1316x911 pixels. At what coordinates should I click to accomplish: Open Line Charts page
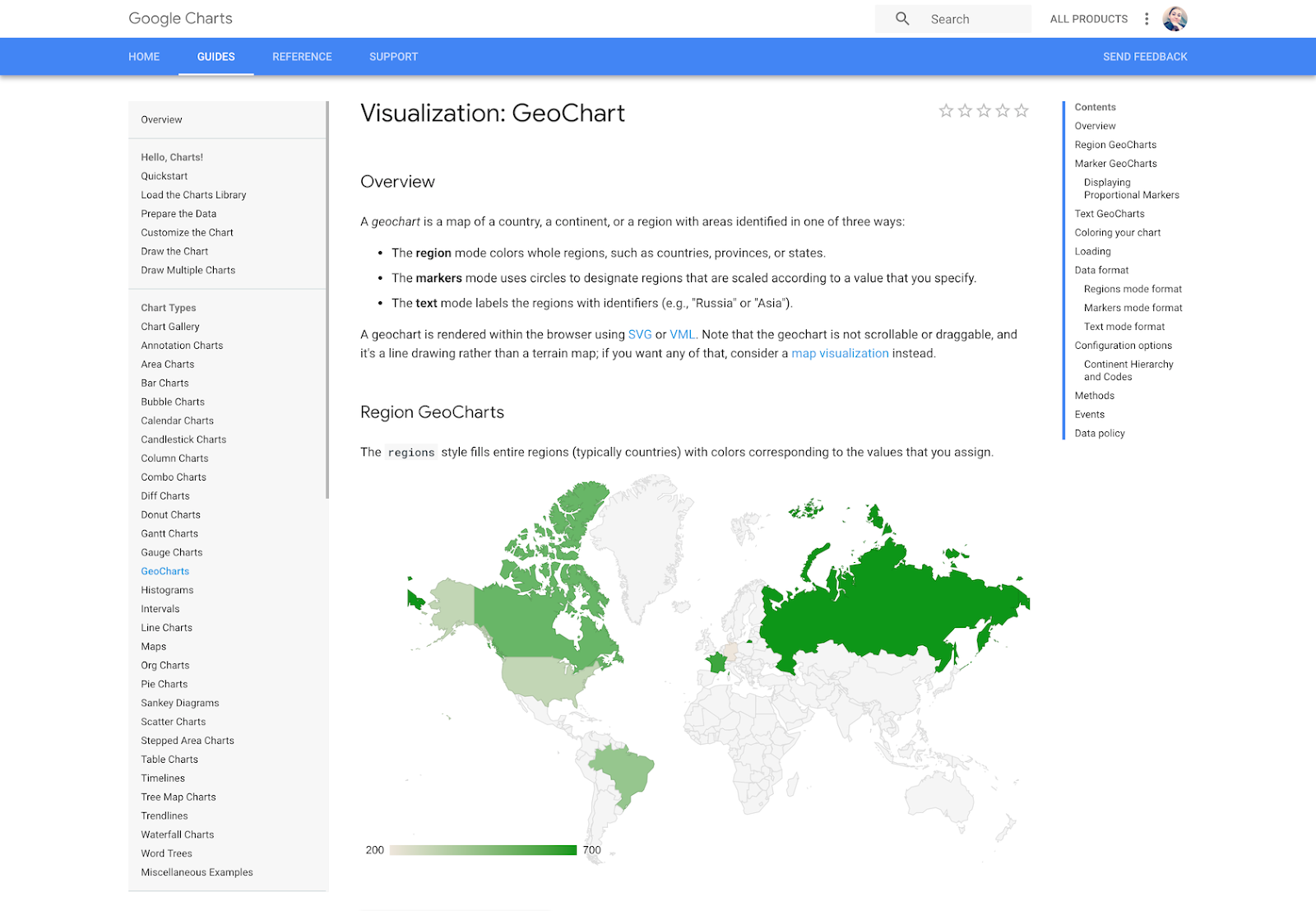pos(166,628)
